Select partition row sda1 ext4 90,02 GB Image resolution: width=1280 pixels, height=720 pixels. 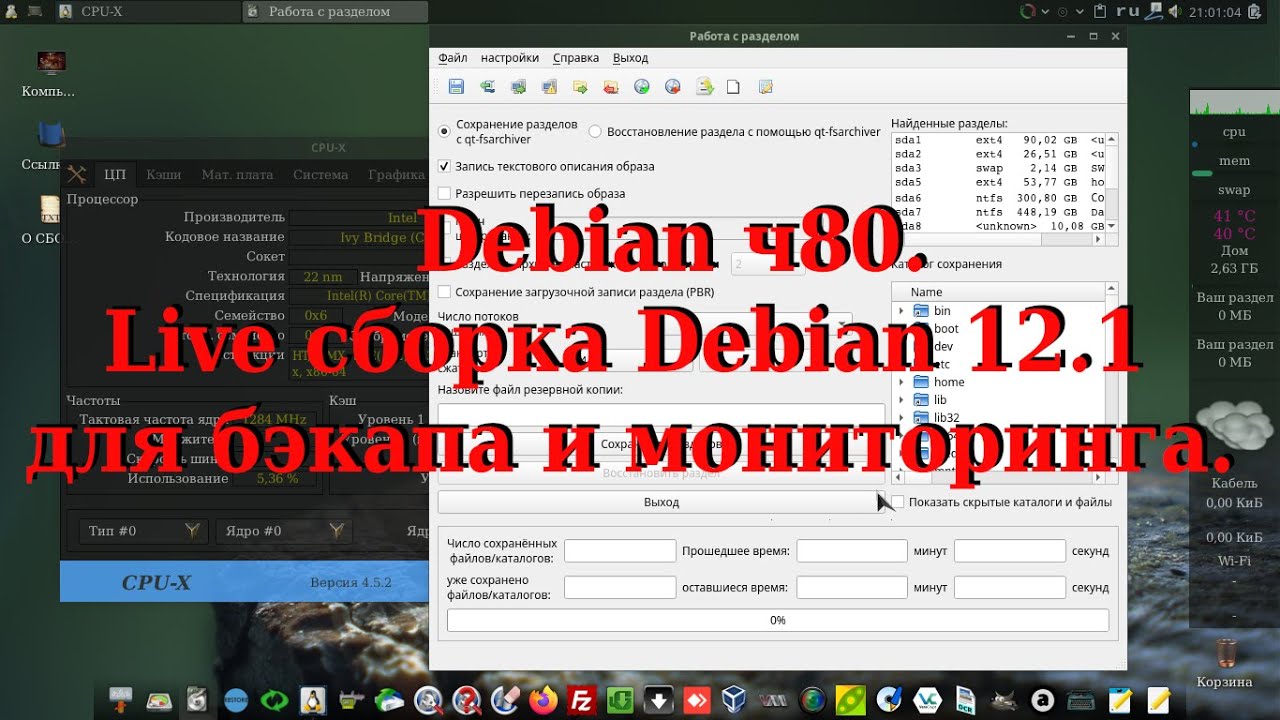pyautogui.click(x=998, y=140)
